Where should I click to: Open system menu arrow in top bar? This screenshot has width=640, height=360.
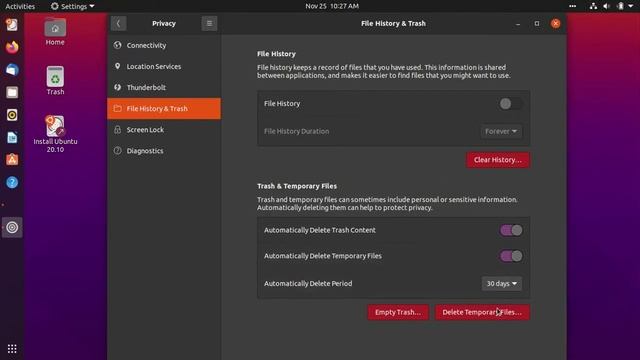coord(631,6)
